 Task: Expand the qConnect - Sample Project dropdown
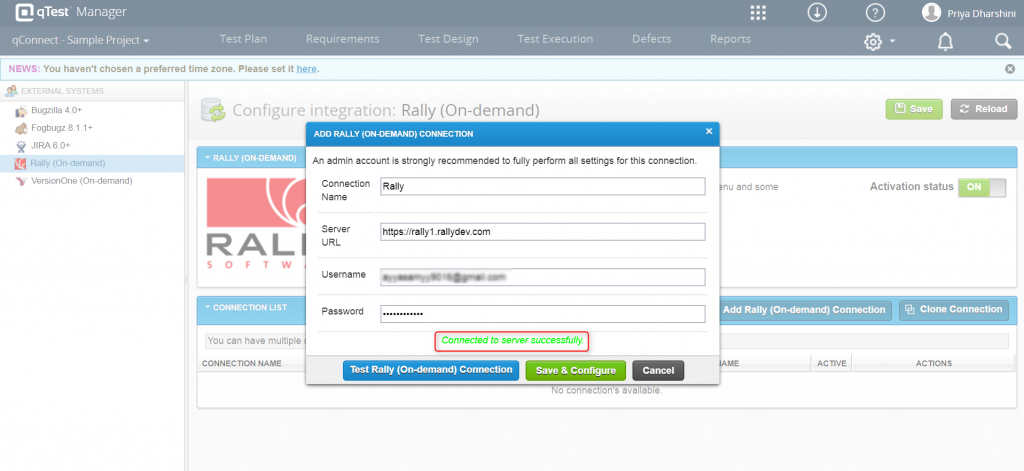click(81, 40)
